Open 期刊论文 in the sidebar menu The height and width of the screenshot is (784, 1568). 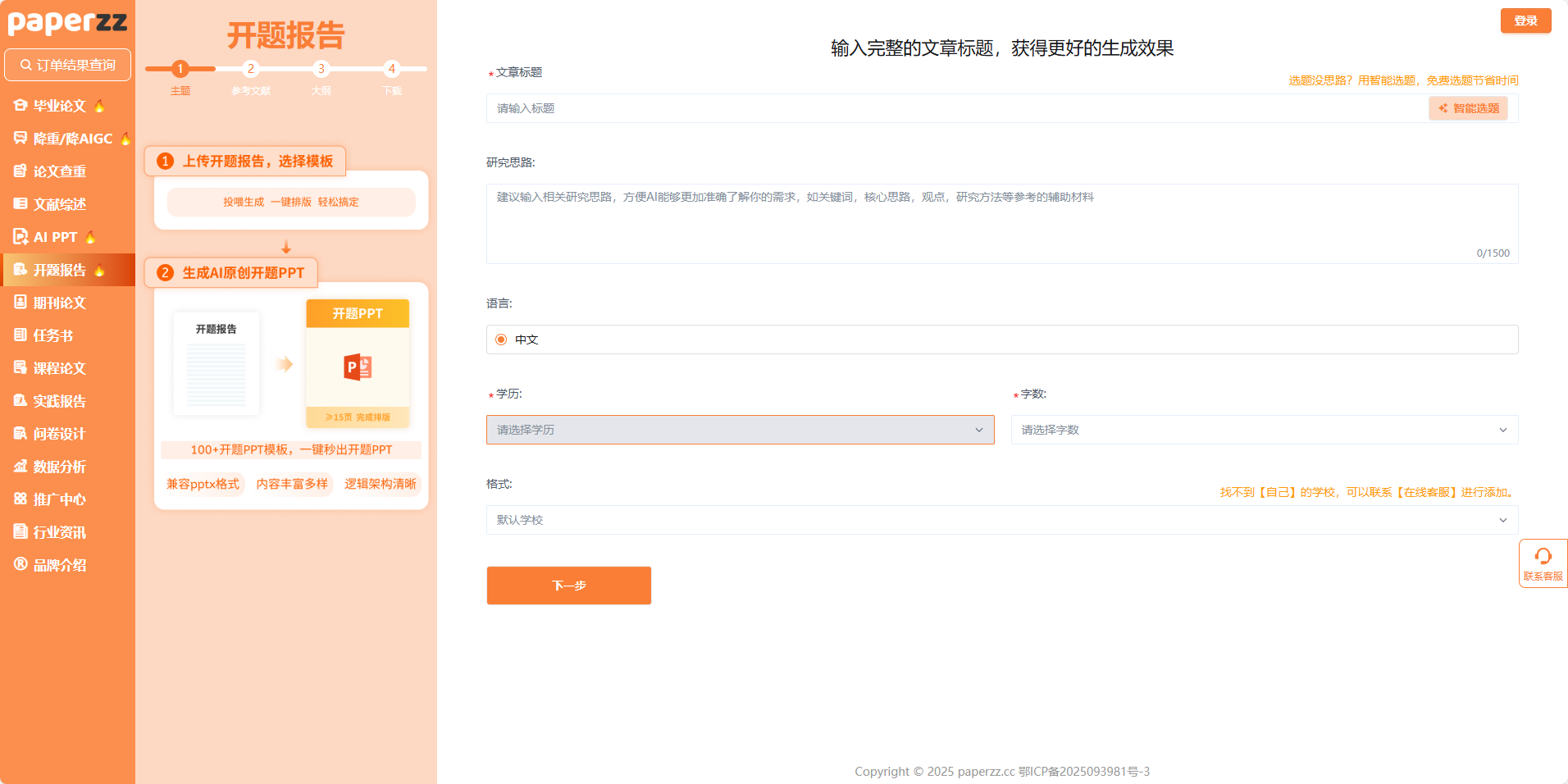pyautogui.click(x=59, y=303)
